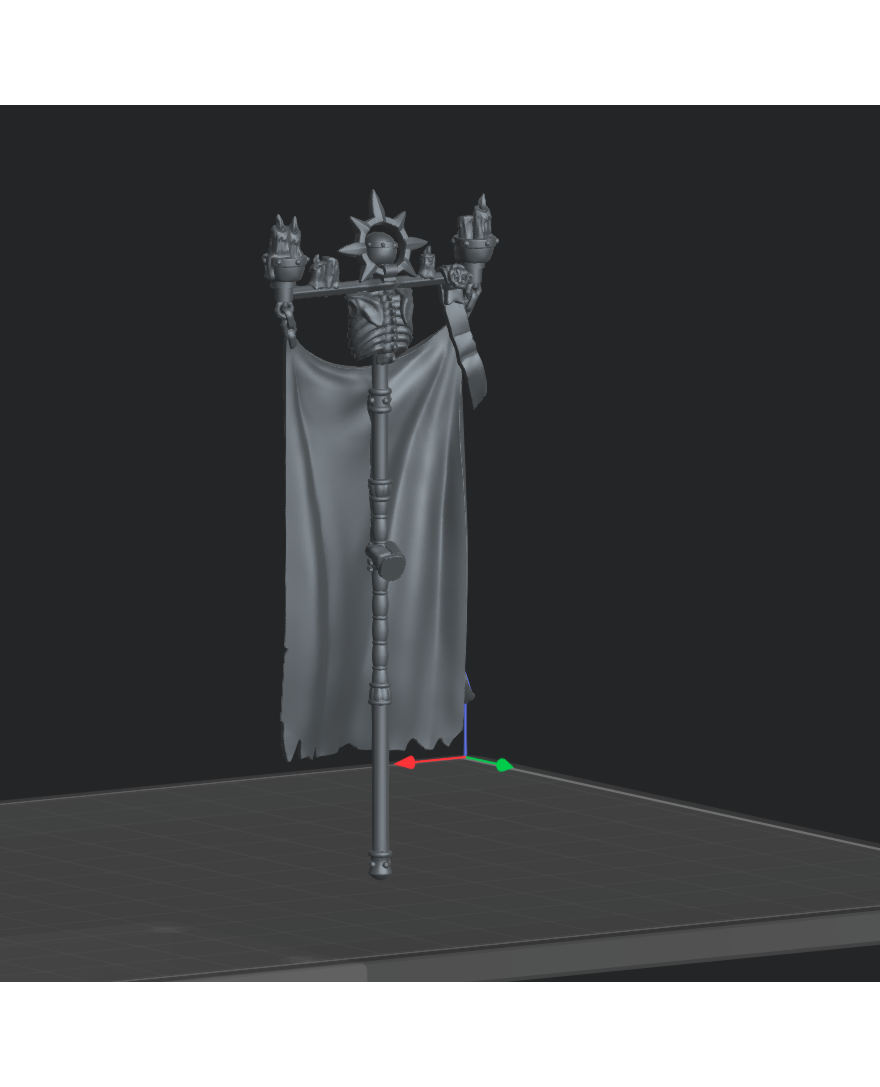Select the sphere at the star's center

(x=381, y=247)
